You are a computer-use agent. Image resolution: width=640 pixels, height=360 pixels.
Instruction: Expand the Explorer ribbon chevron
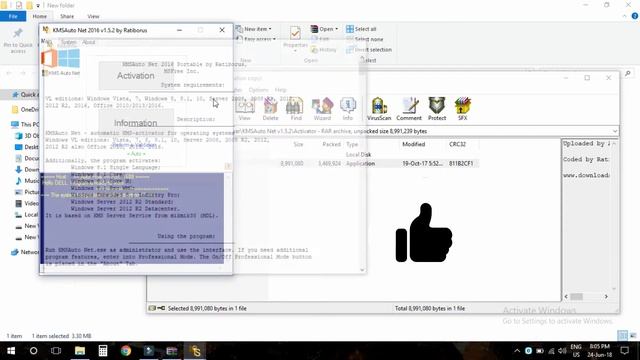pos(624,16)
